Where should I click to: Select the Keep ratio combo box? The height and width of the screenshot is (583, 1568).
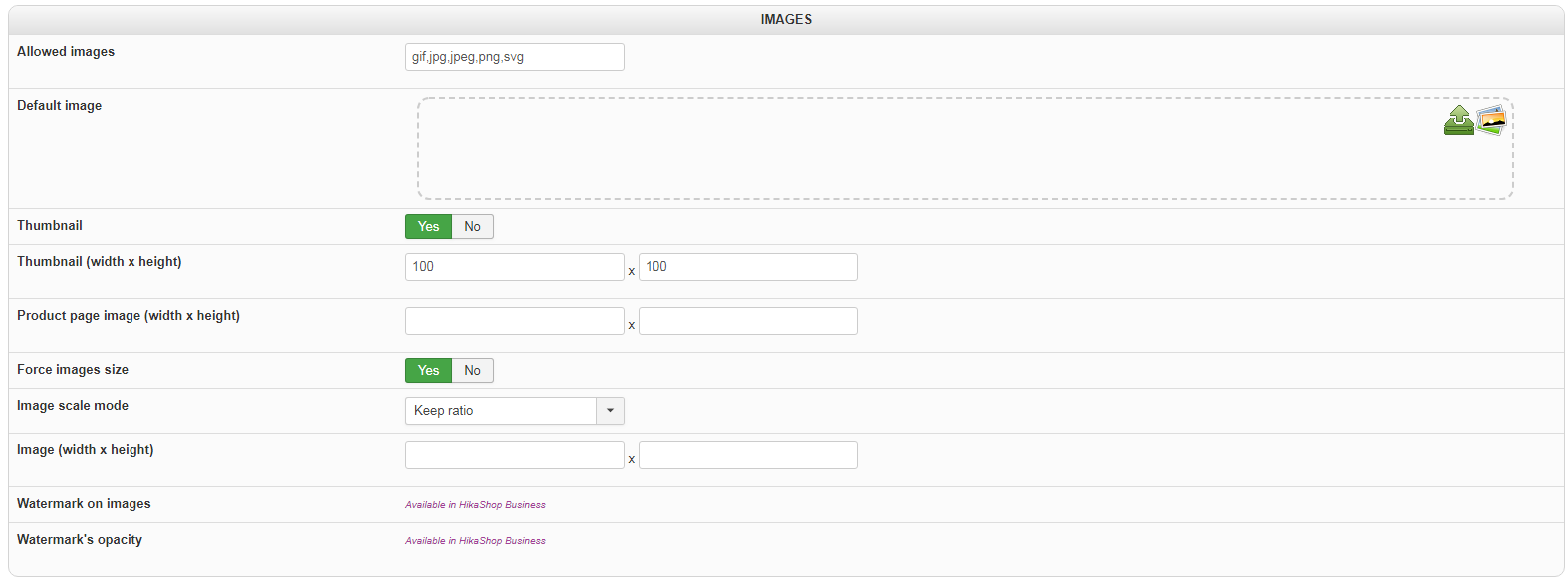coord(500,411)
